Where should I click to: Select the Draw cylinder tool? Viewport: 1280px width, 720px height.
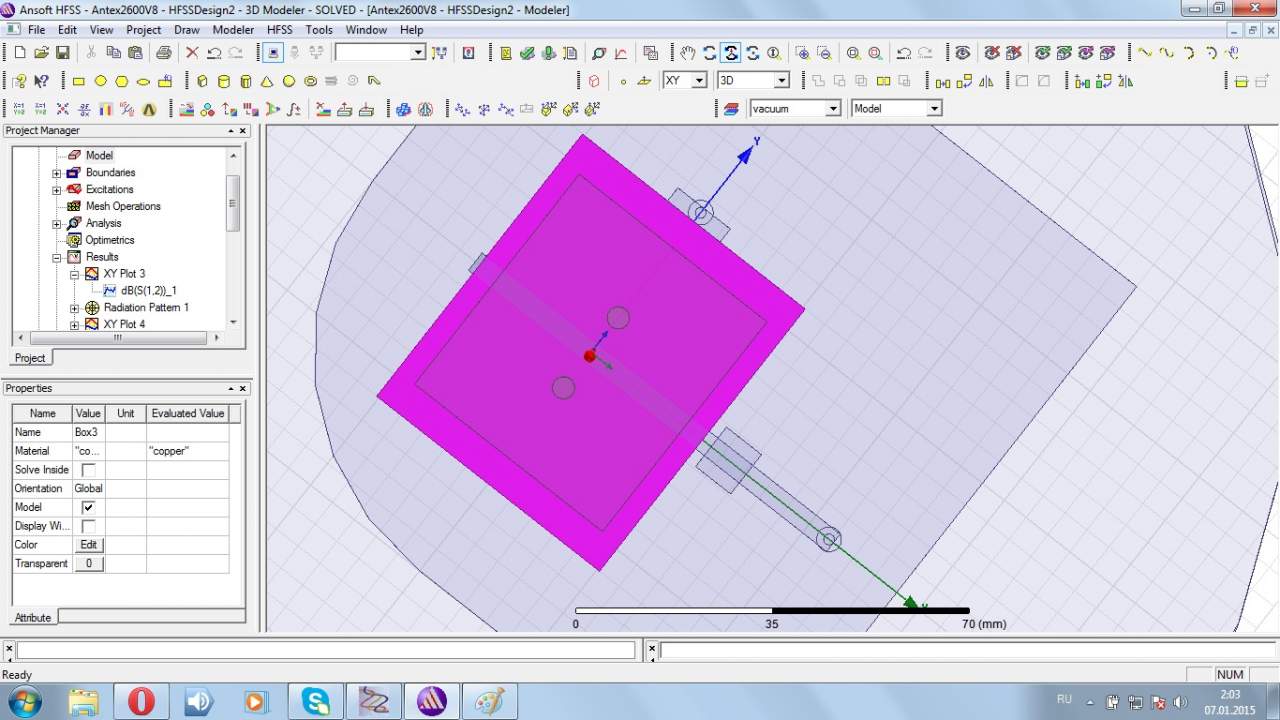pos(223,81)
